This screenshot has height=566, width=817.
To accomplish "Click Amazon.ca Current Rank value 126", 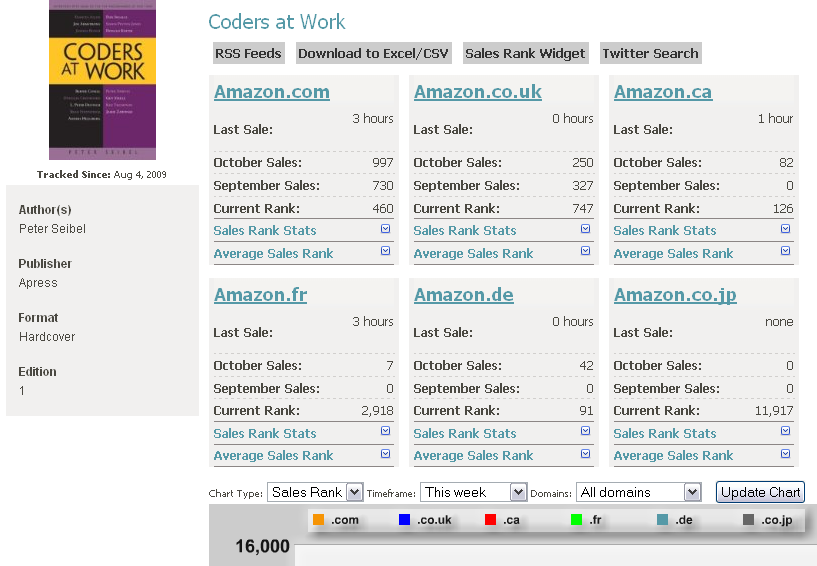I will [783, 208].
